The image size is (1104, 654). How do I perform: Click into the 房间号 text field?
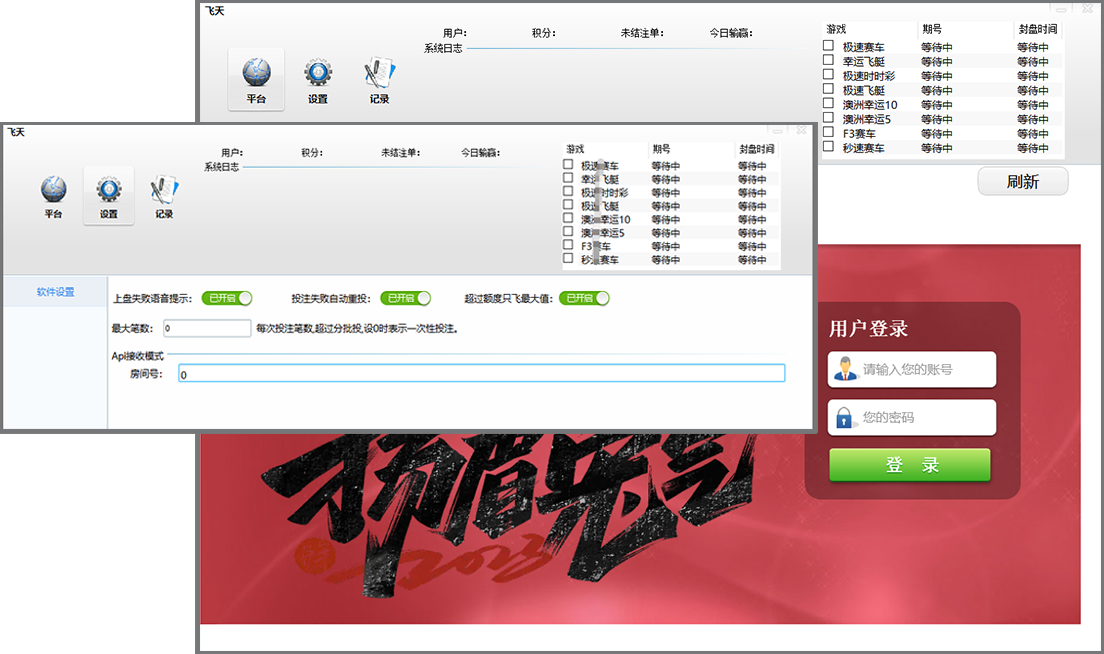(x=481, y=374)
